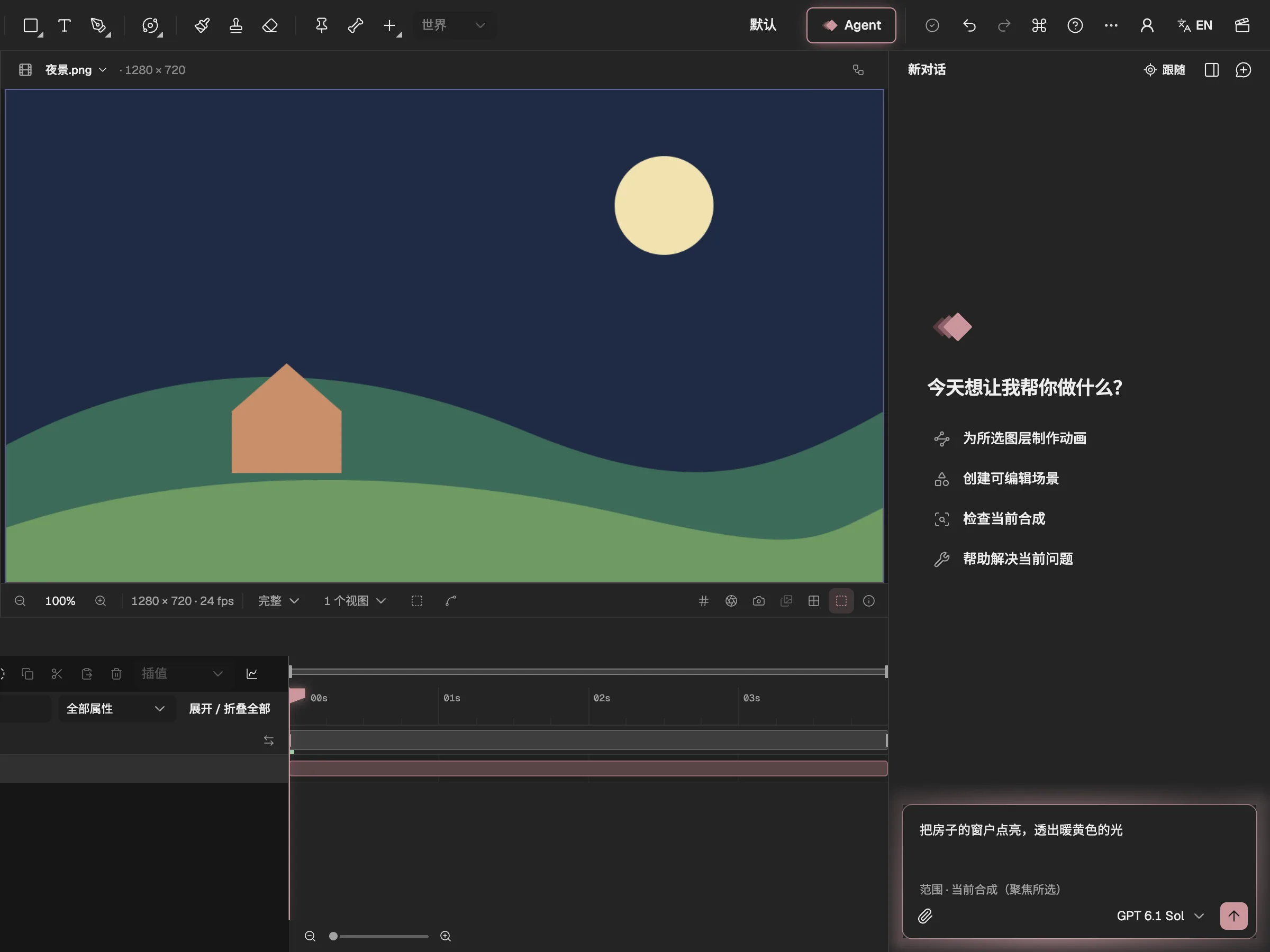Select the rectangle shape tool
The width and height of the screenshot is (1270, 952).
pyautogui.click(x=31, y=25)
